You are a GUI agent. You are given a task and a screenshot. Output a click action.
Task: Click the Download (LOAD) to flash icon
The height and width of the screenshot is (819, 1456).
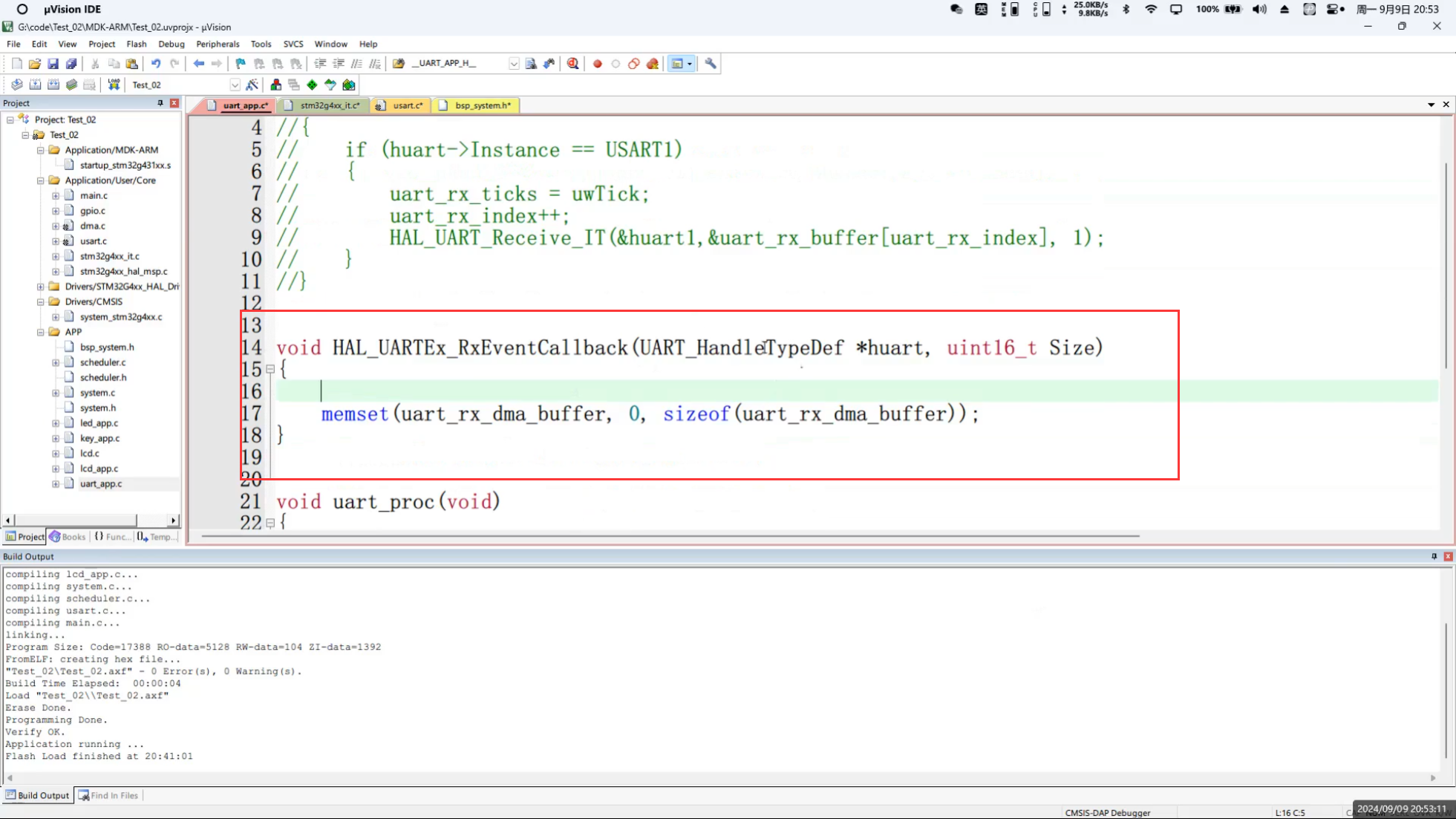click(114, 85)
